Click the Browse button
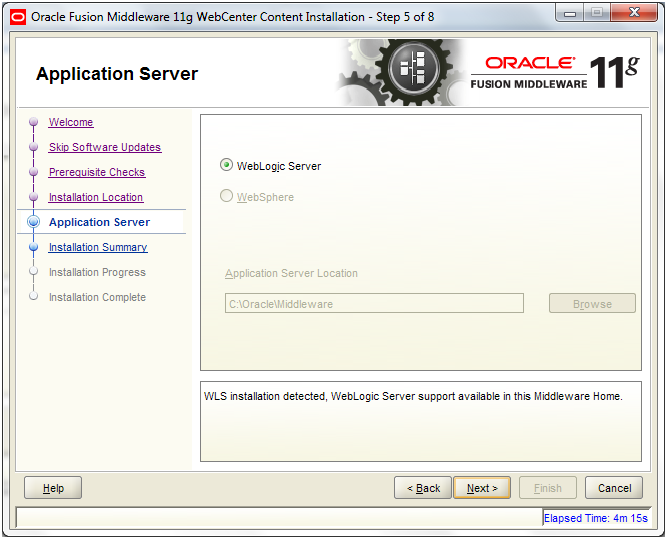 coord(592,303)
